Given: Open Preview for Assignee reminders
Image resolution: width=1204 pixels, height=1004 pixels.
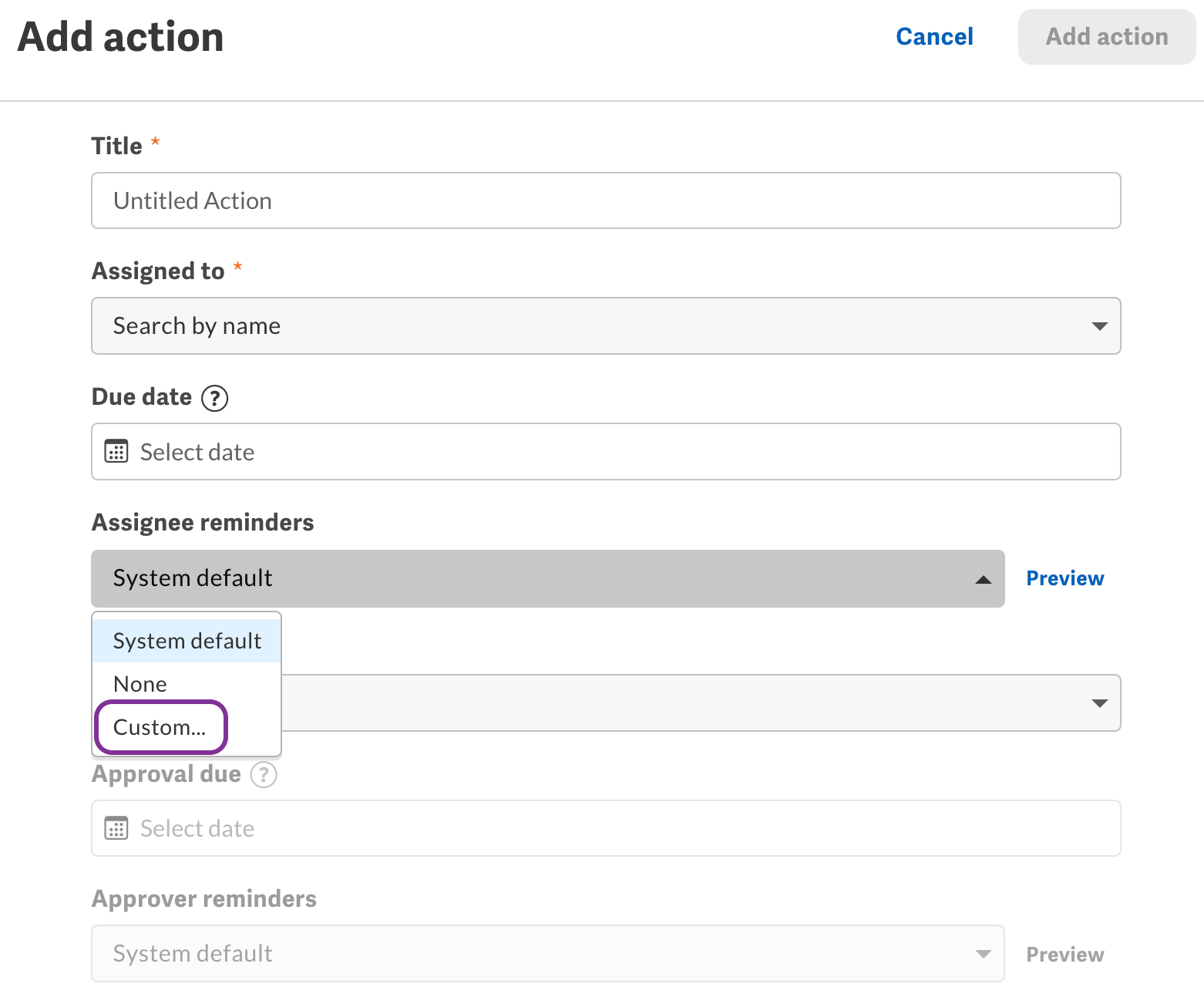Looking at the screenshot, I should click(1064, 578).
